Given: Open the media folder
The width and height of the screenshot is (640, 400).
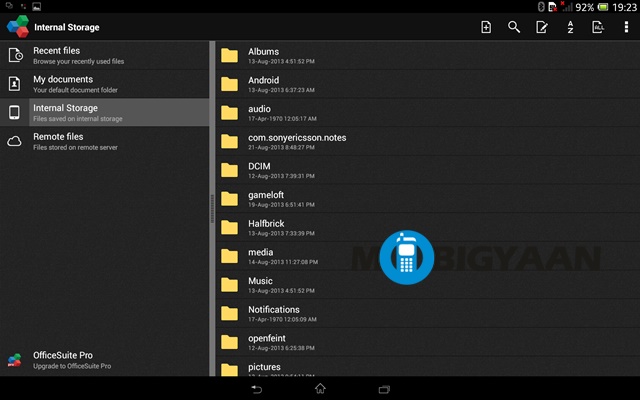Looking at the screenshot, I should click(428, 256).
